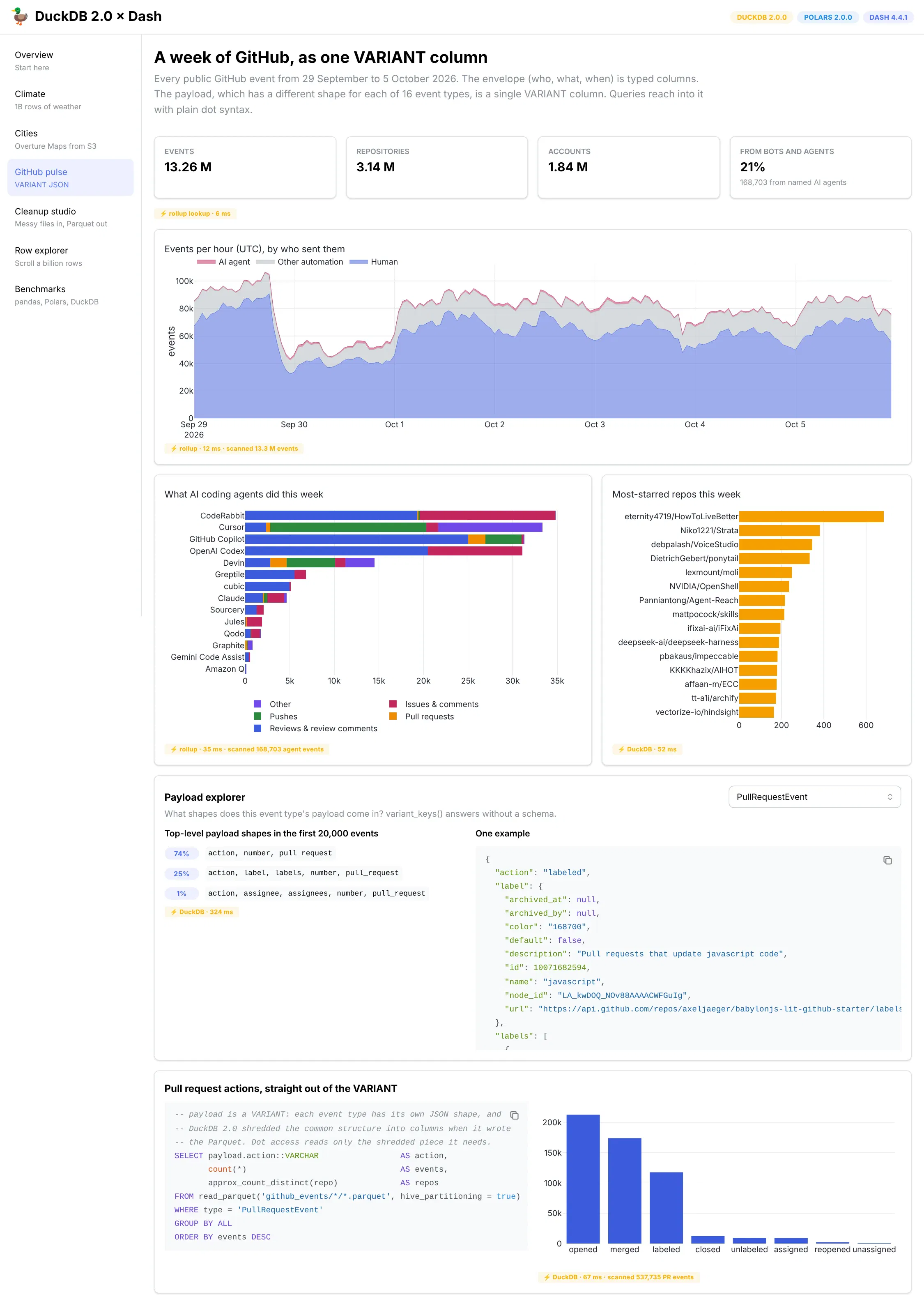
Task: Open the Overview page in sidebar
Action: click(71, 61)
